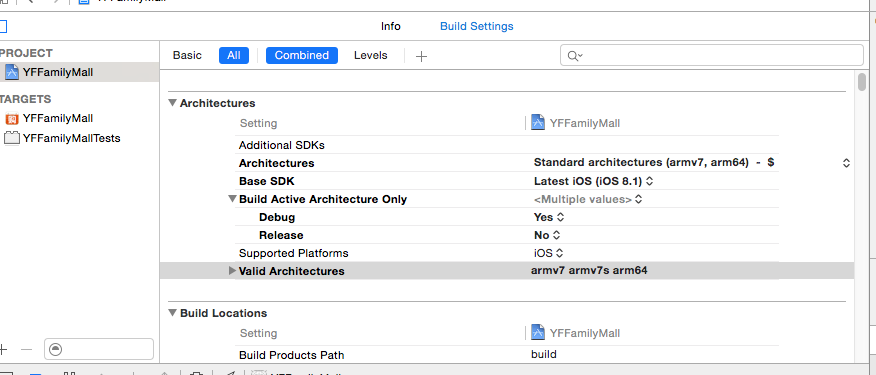876x375 pixels.
Task: Click the Additional SDKs setting row
Action: pos(508,145)
